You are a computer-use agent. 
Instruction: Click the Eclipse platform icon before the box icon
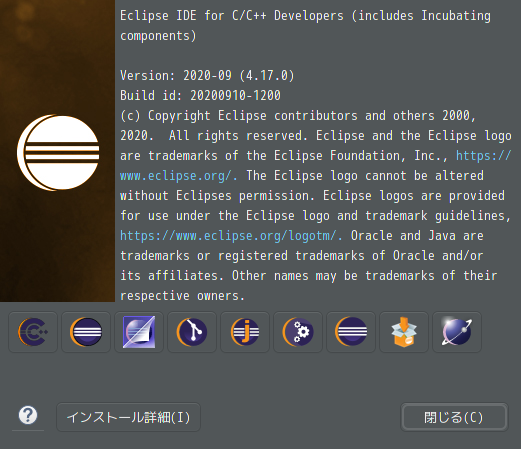351,332
